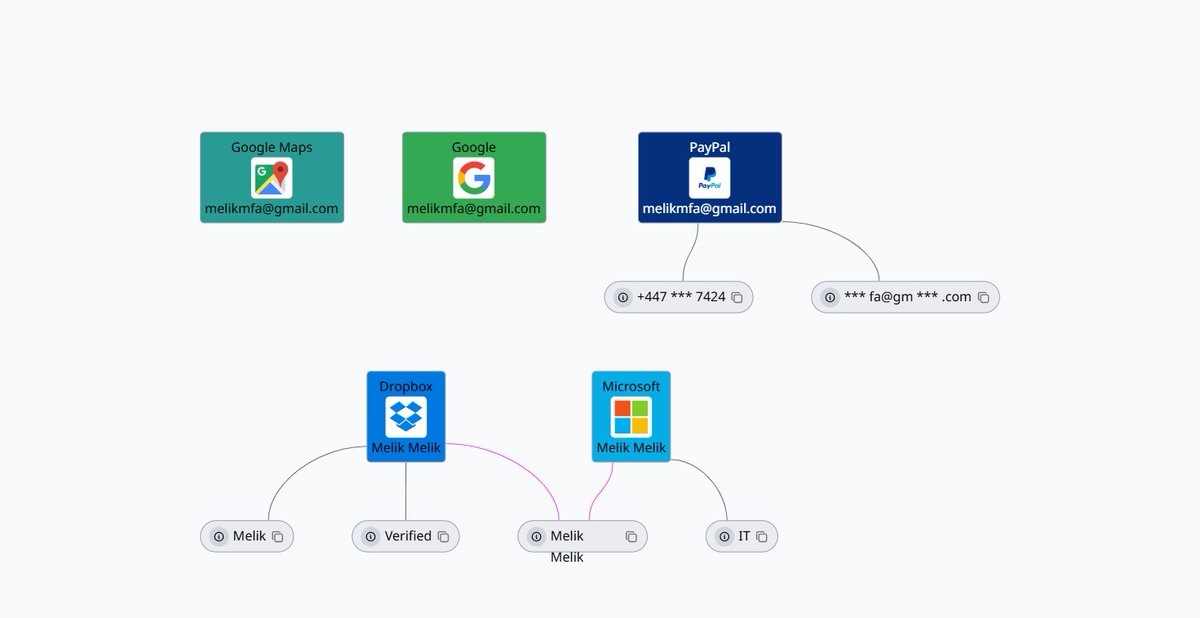The image size is (1200, 618).
Task: Copy the Melik node value
Action: click(277, 537)
